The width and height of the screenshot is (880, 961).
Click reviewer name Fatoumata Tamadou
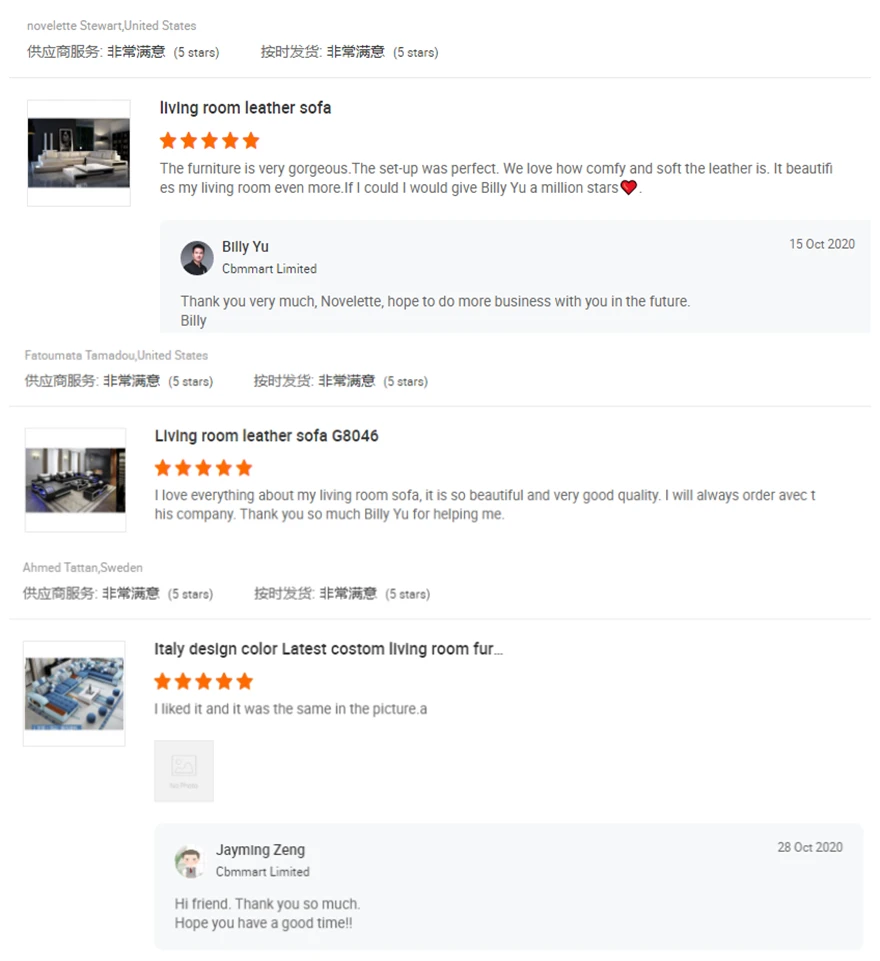(116, 355)
